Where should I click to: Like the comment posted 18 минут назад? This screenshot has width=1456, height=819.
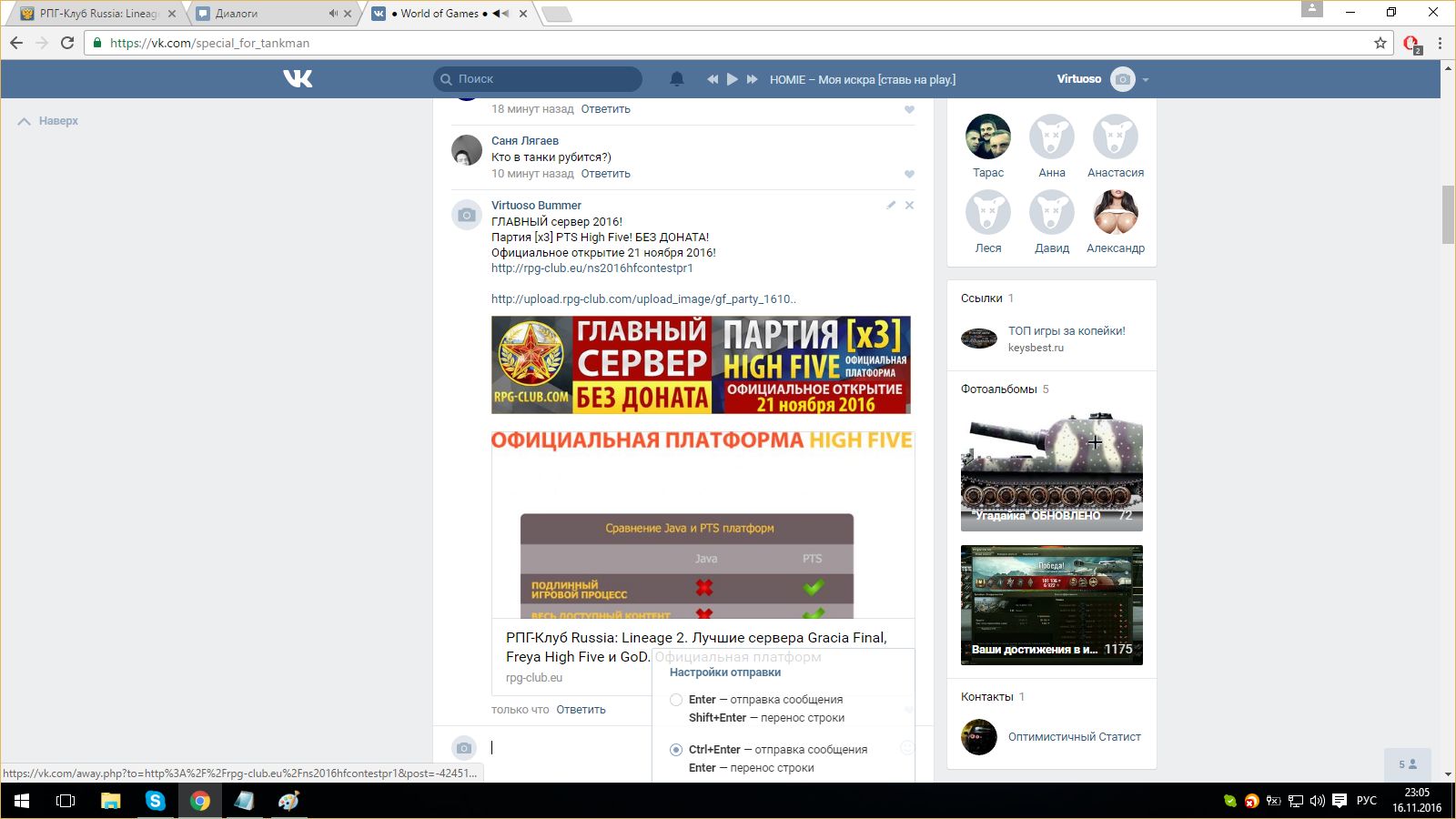click(909, 109)
